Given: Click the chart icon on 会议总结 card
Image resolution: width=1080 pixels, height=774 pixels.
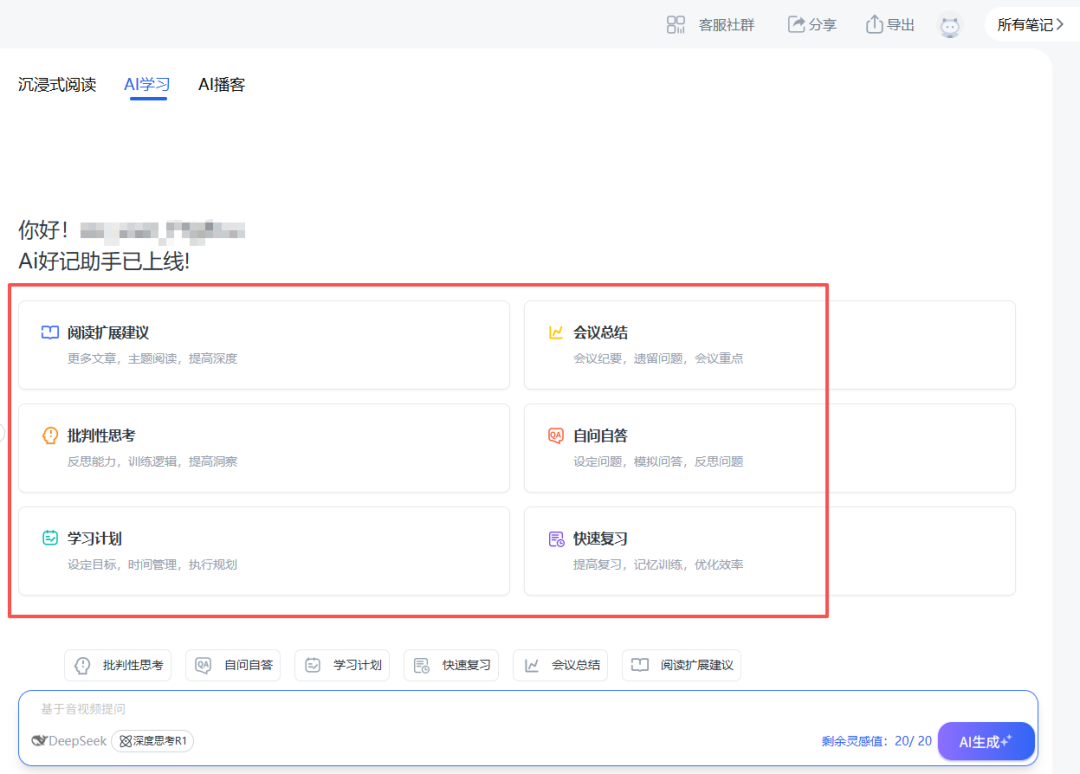Looking at the screenshot, I should (x=556, y=333).
